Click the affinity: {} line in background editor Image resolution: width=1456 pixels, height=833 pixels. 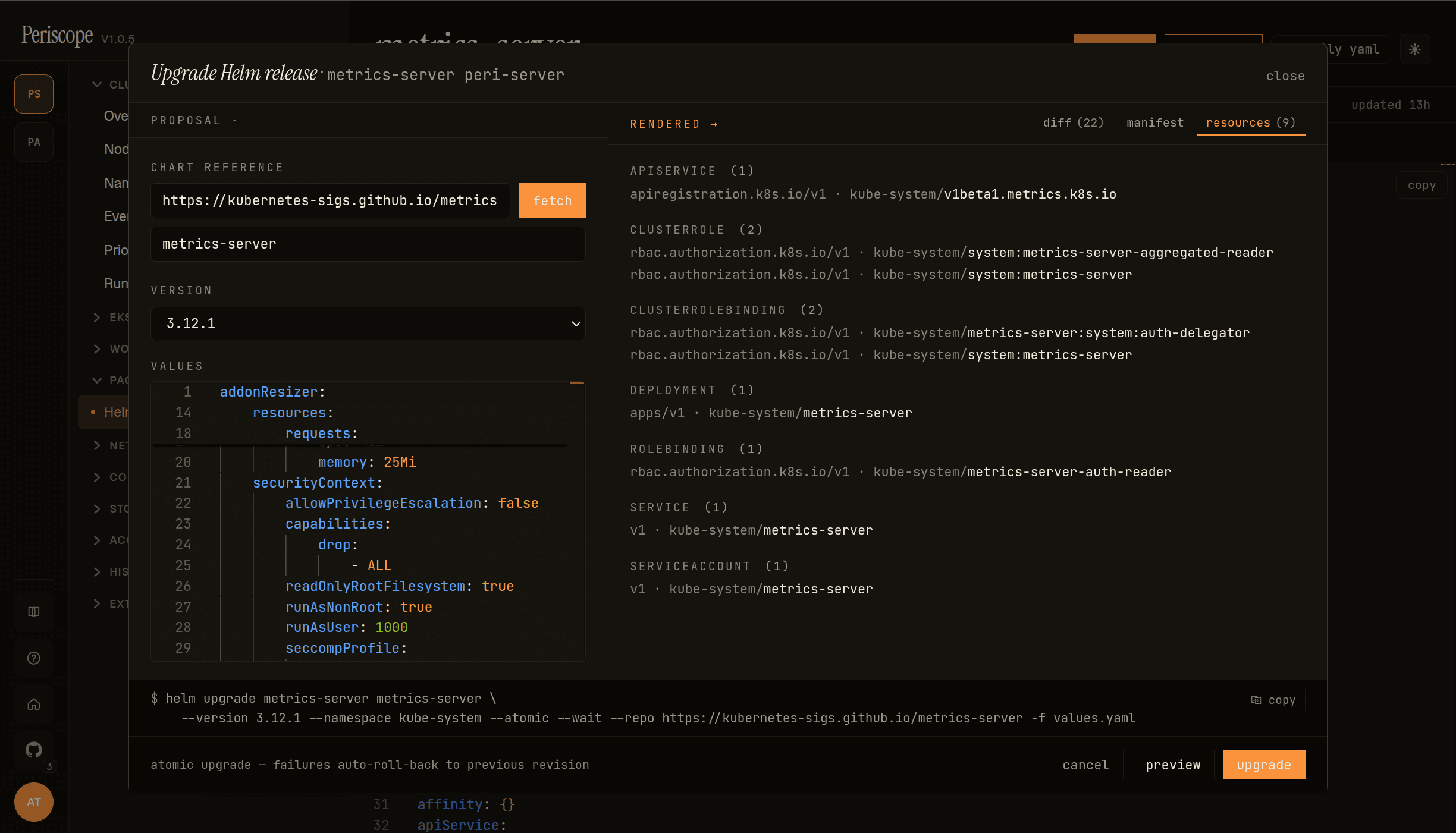(x=466, y=804)
